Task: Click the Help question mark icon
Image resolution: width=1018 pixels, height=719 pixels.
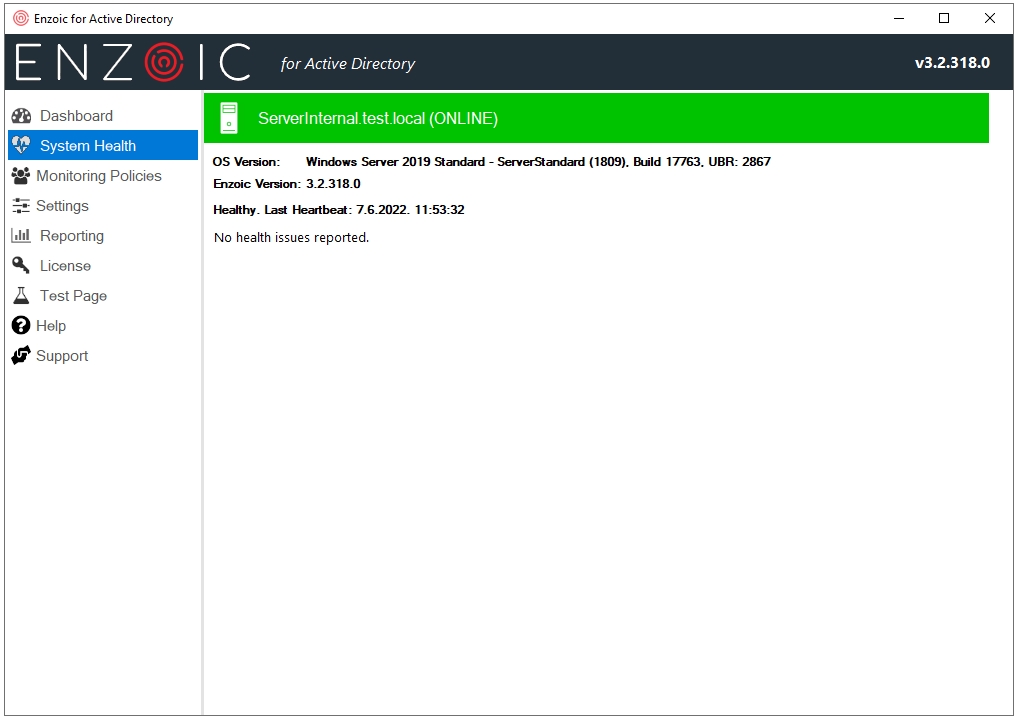Action: click(x=20, y=326)
